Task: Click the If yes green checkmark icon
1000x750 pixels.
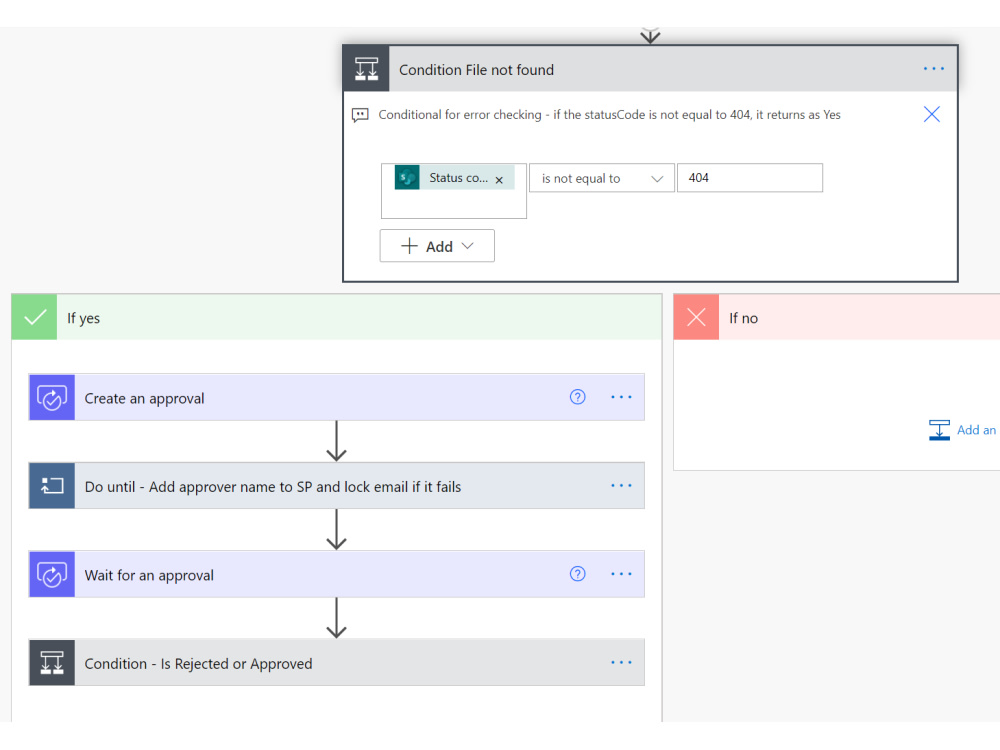Action: 34,317
